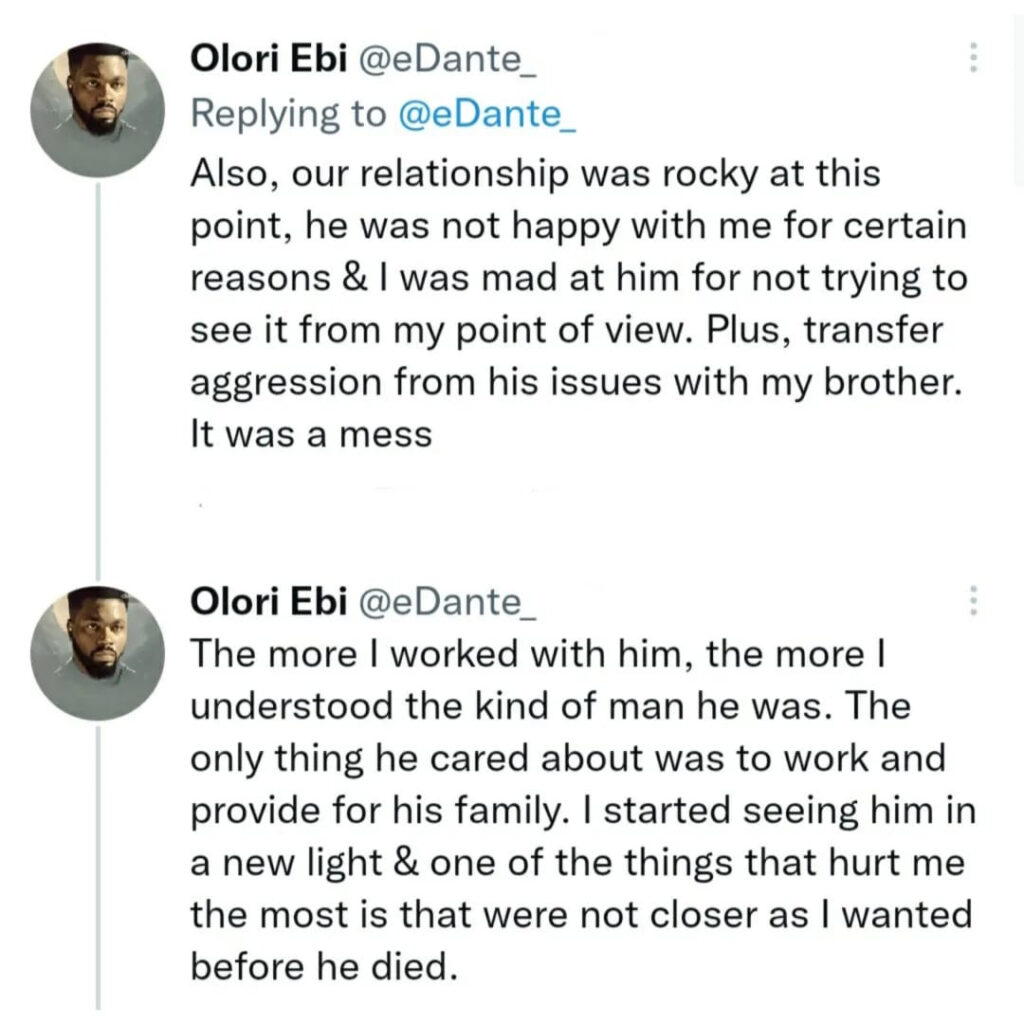The height and width of the screenshot is (1024, 1024).
Task: Click the gray @eDante_ handle in first tweet header
Action: [448, 60]
